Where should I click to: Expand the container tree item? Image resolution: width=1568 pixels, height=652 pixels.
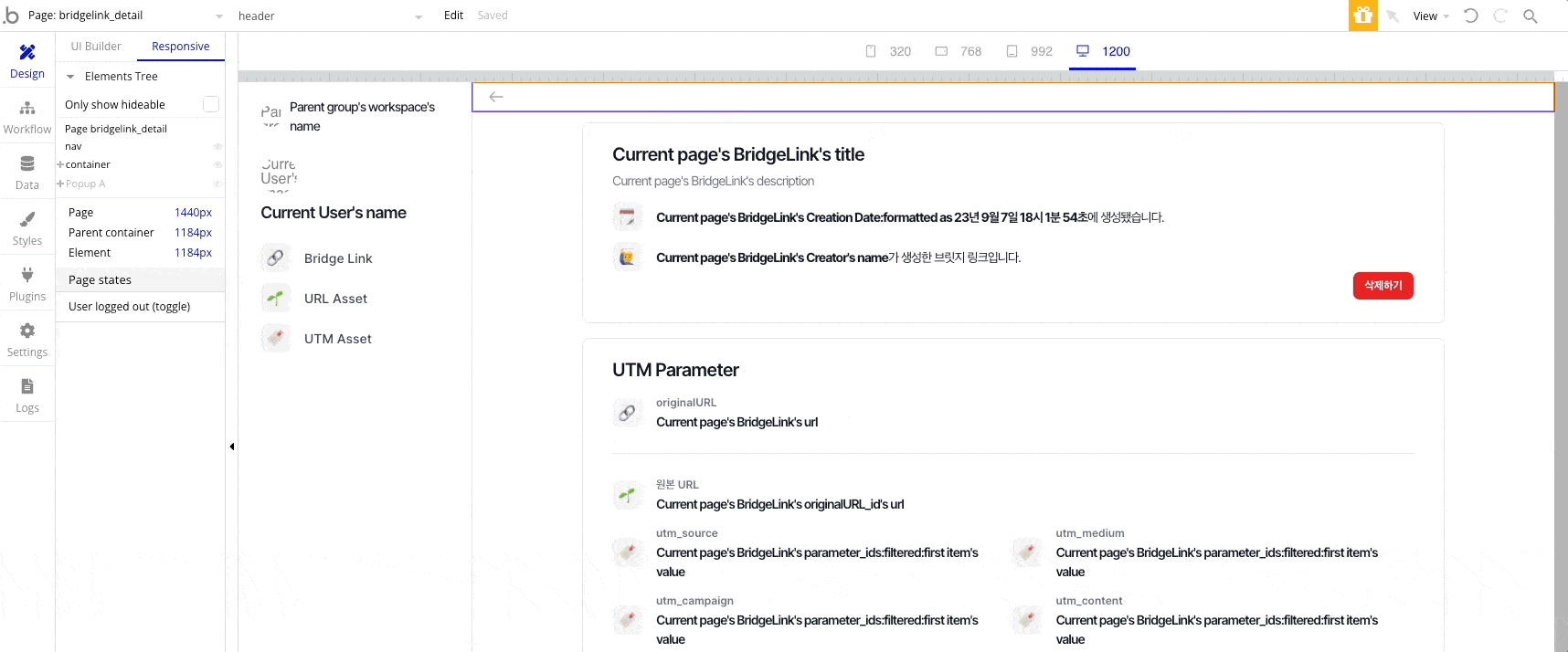[60, 164]
